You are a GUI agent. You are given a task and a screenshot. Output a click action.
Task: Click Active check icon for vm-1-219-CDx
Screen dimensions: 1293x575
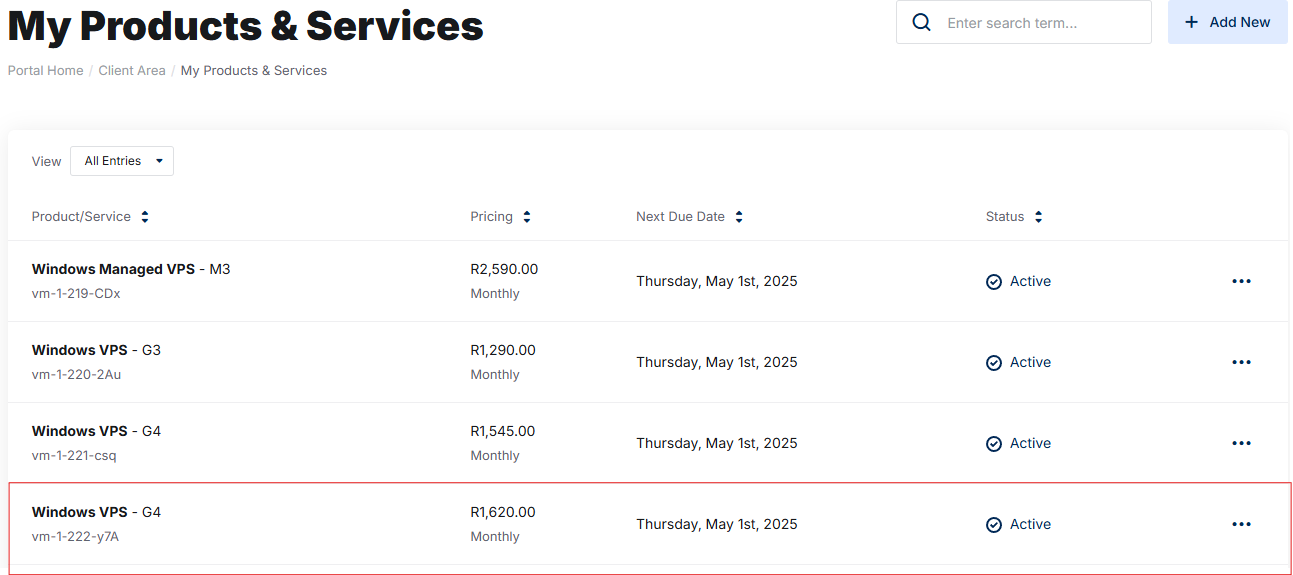994,282
